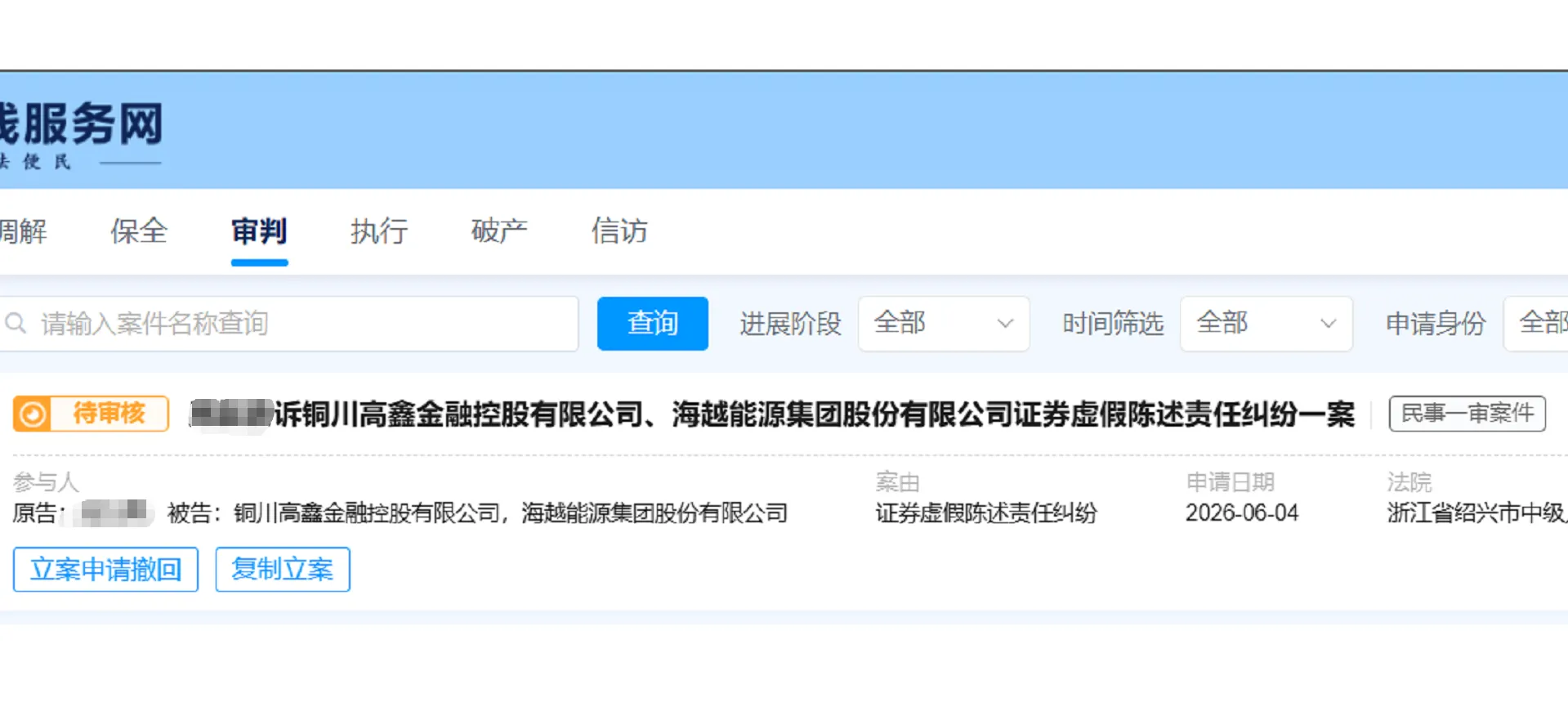Click the 参与人 column label
The image size is (1568, 703).
tap(46, 482)
